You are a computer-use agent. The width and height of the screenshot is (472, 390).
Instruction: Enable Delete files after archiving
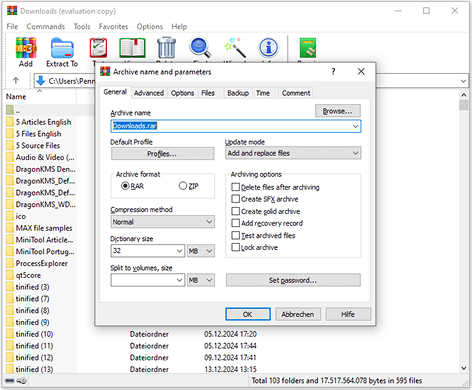click(x=235, y=187)
